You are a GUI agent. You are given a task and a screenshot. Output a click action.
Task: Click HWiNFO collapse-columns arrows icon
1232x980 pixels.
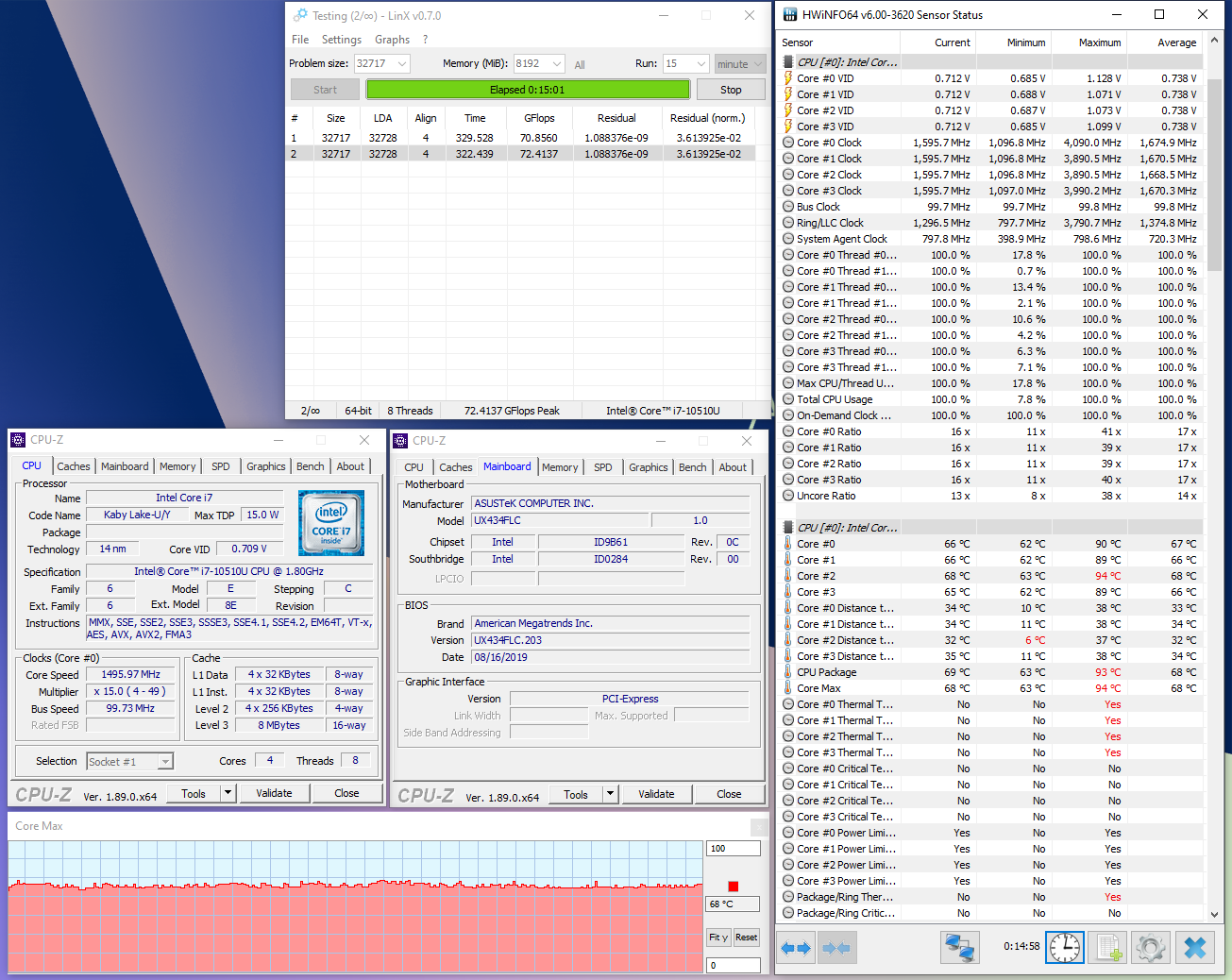[836, 948]
